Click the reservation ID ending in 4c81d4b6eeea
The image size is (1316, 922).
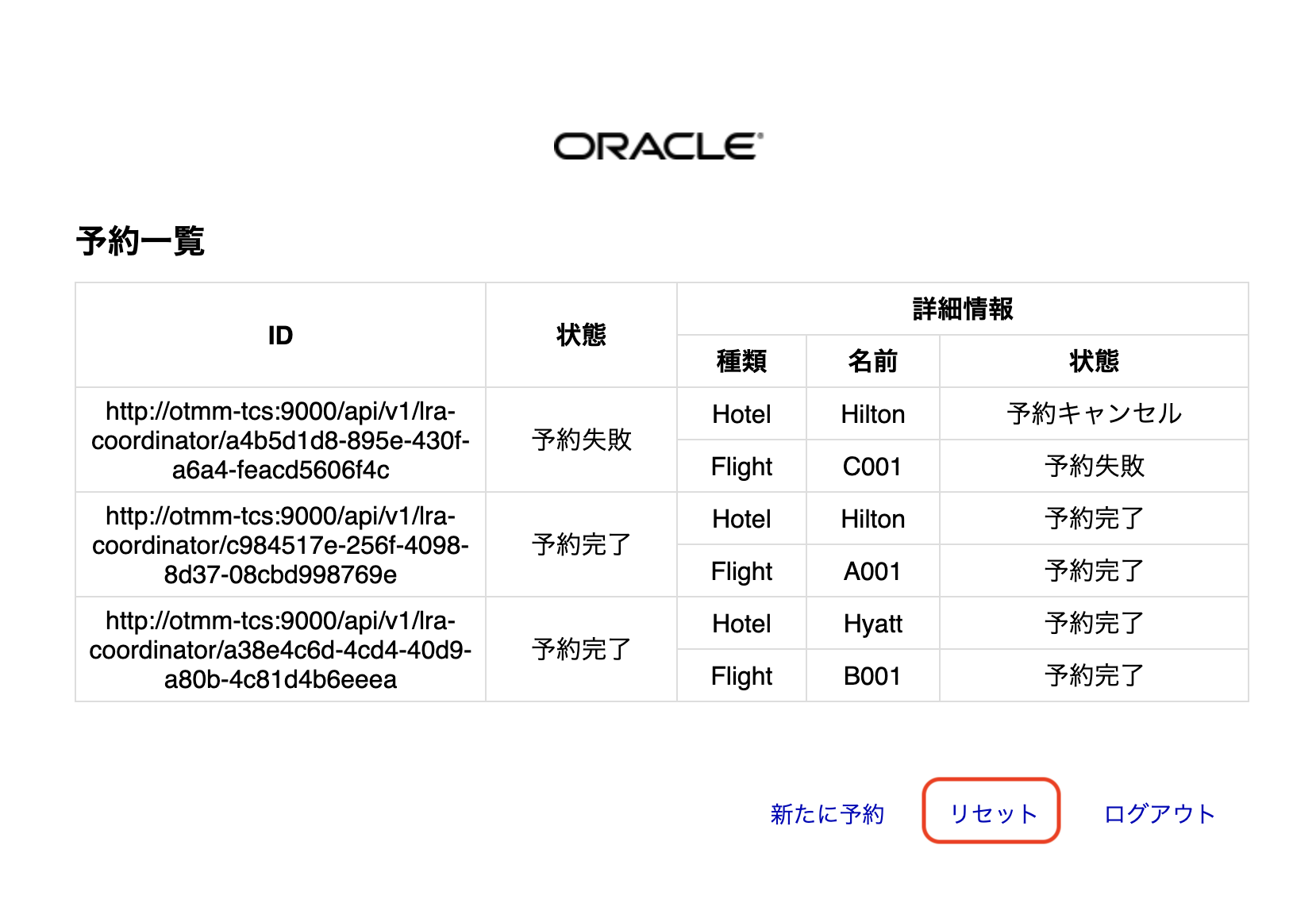click(280, 650)
